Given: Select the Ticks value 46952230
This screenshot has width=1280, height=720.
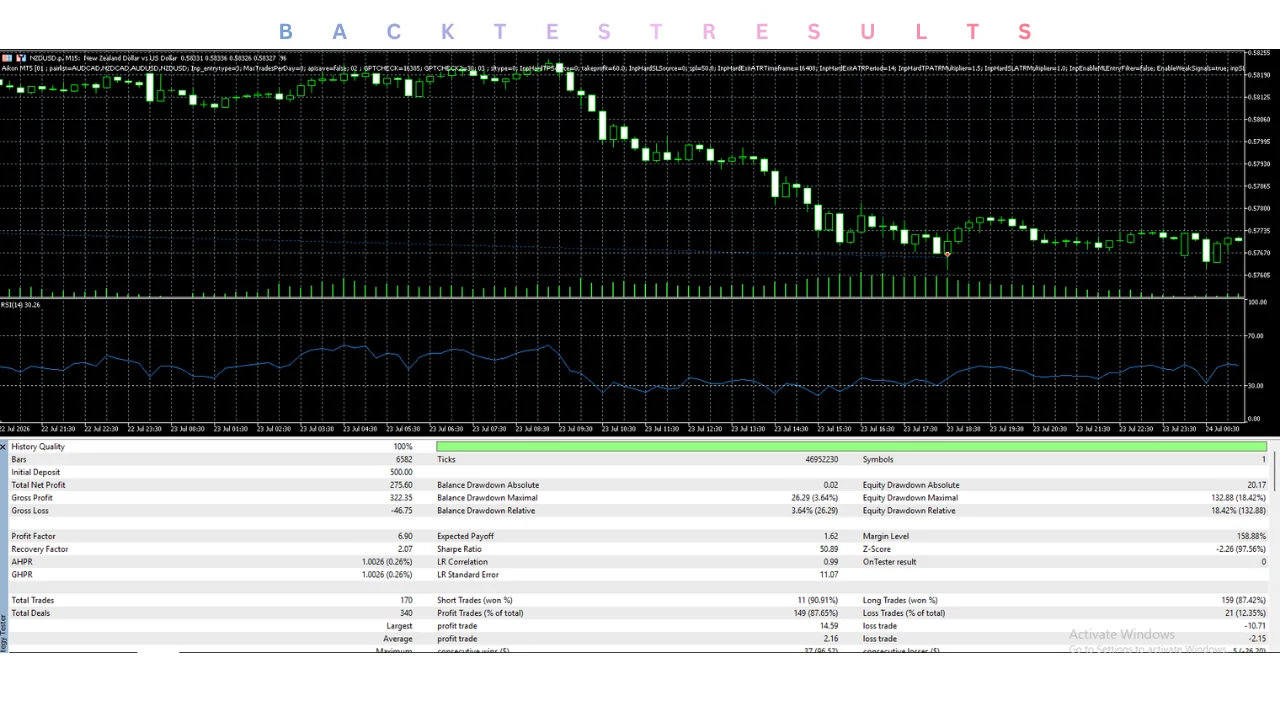Looking at the screenshot, I should pyautogui.click(x=821, y=459).
